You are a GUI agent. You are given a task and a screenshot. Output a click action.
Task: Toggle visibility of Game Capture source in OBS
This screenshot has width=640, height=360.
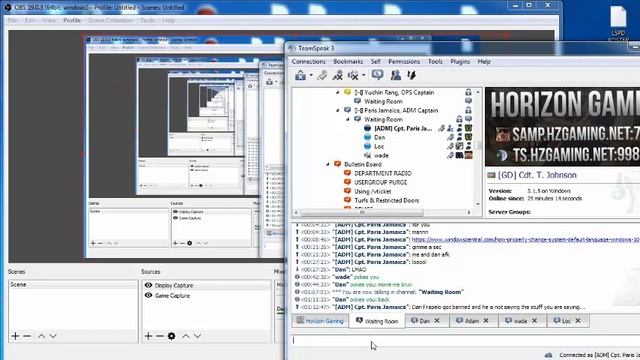pos(148,295)
